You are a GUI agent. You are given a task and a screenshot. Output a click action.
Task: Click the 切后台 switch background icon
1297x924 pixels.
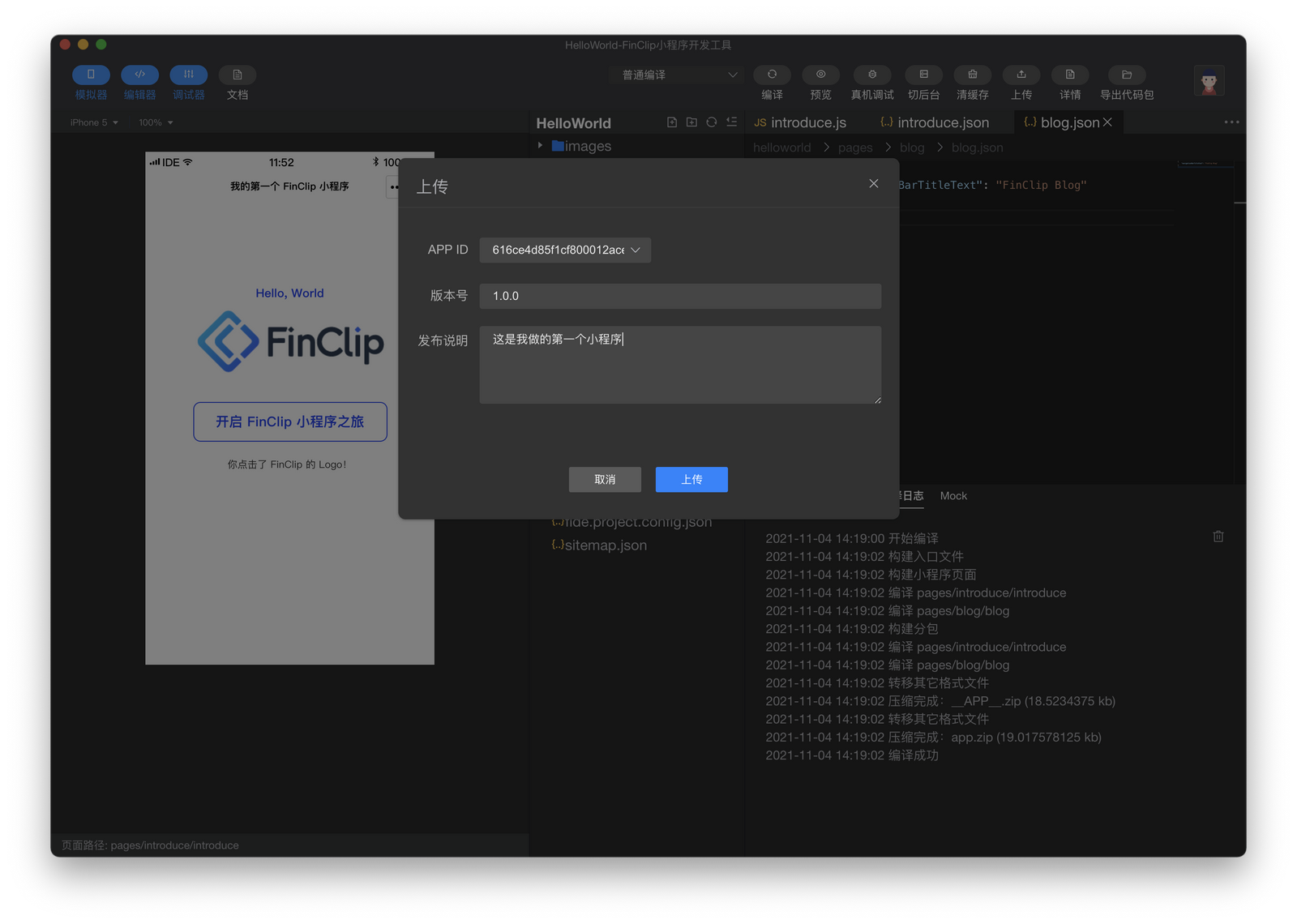coord(923,75)
